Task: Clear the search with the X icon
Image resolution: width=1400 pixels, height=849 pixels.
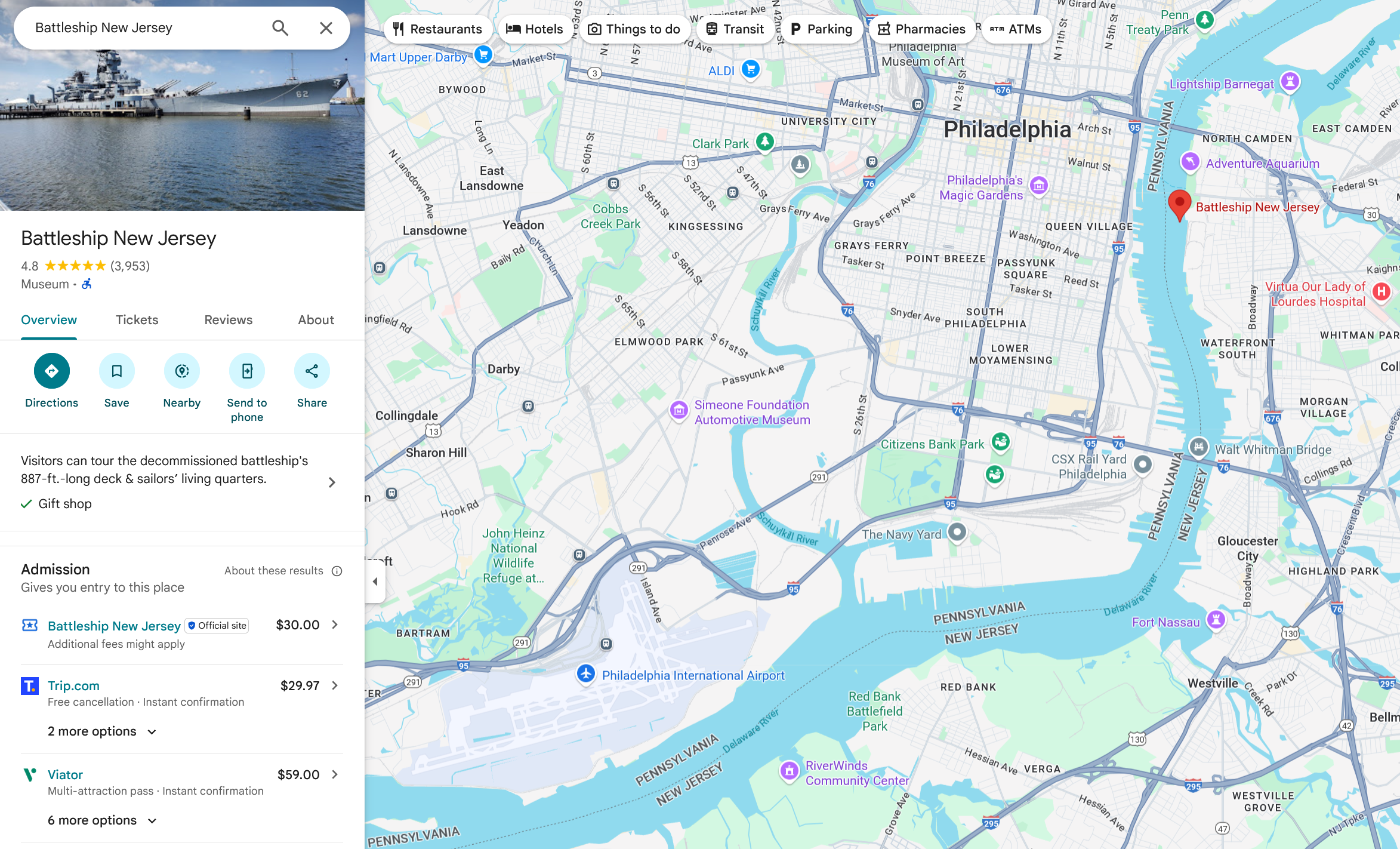Action: point(326,28)
